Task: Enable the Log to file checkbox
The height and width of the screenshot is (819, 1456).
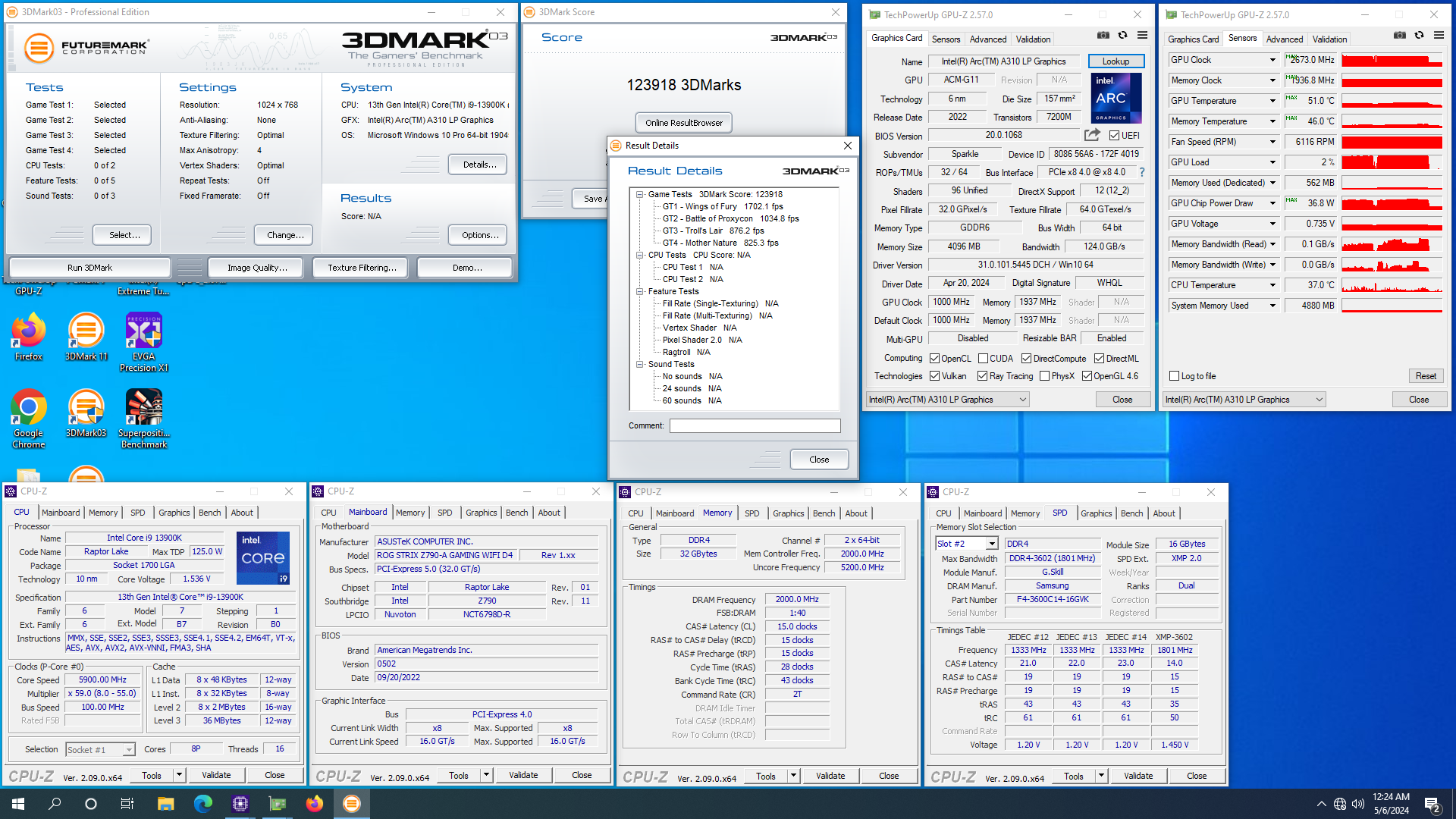Action: click(1175, 376)
